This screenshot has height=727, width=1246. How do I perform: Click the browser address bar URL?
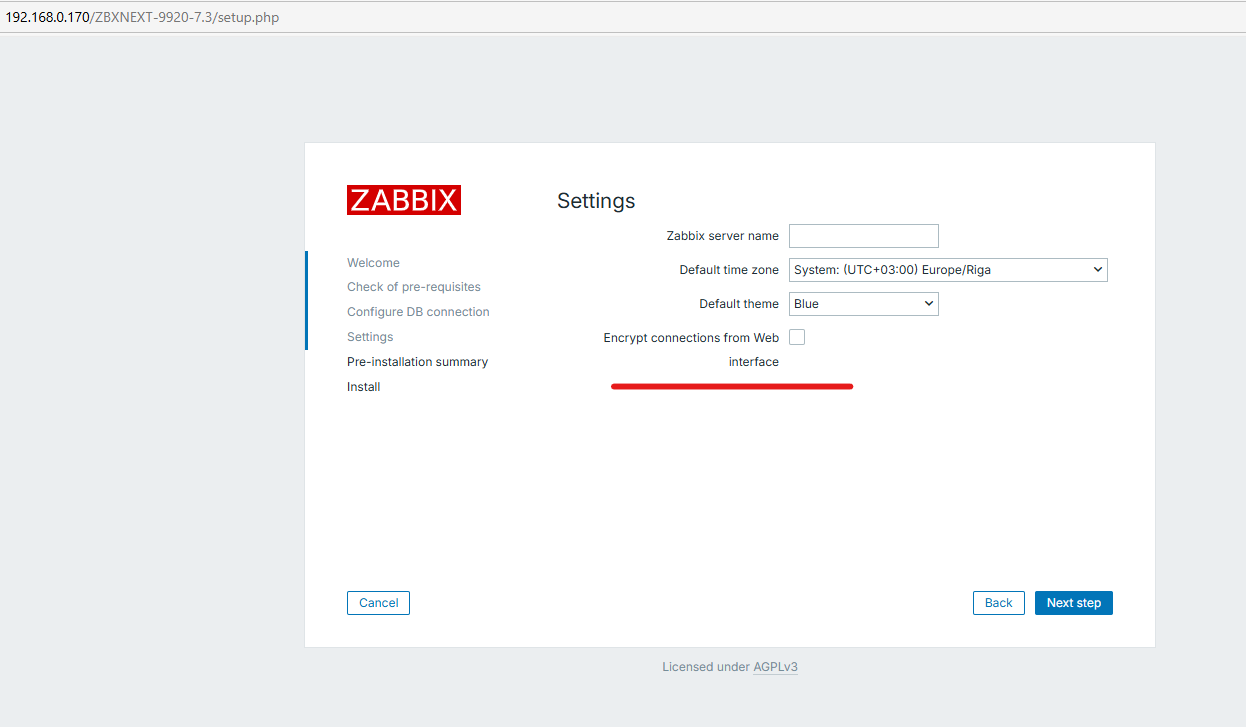[x=142, y=17]
